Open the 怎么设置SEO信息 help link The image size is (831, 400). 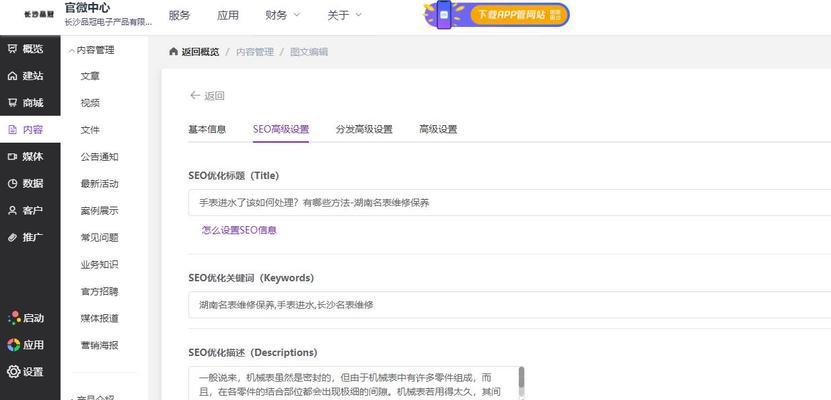click(x=239, y=230)
